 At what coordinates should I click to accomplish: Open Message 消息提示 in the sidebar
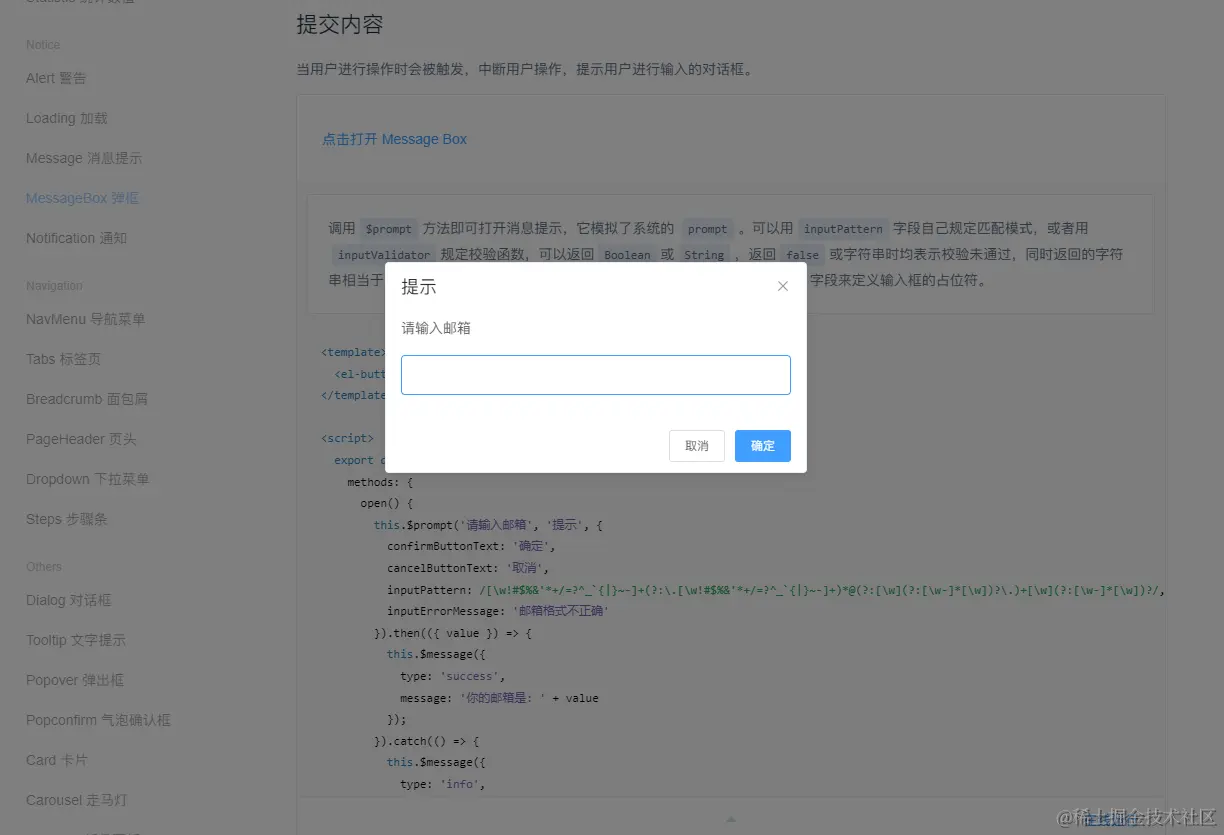84,158
